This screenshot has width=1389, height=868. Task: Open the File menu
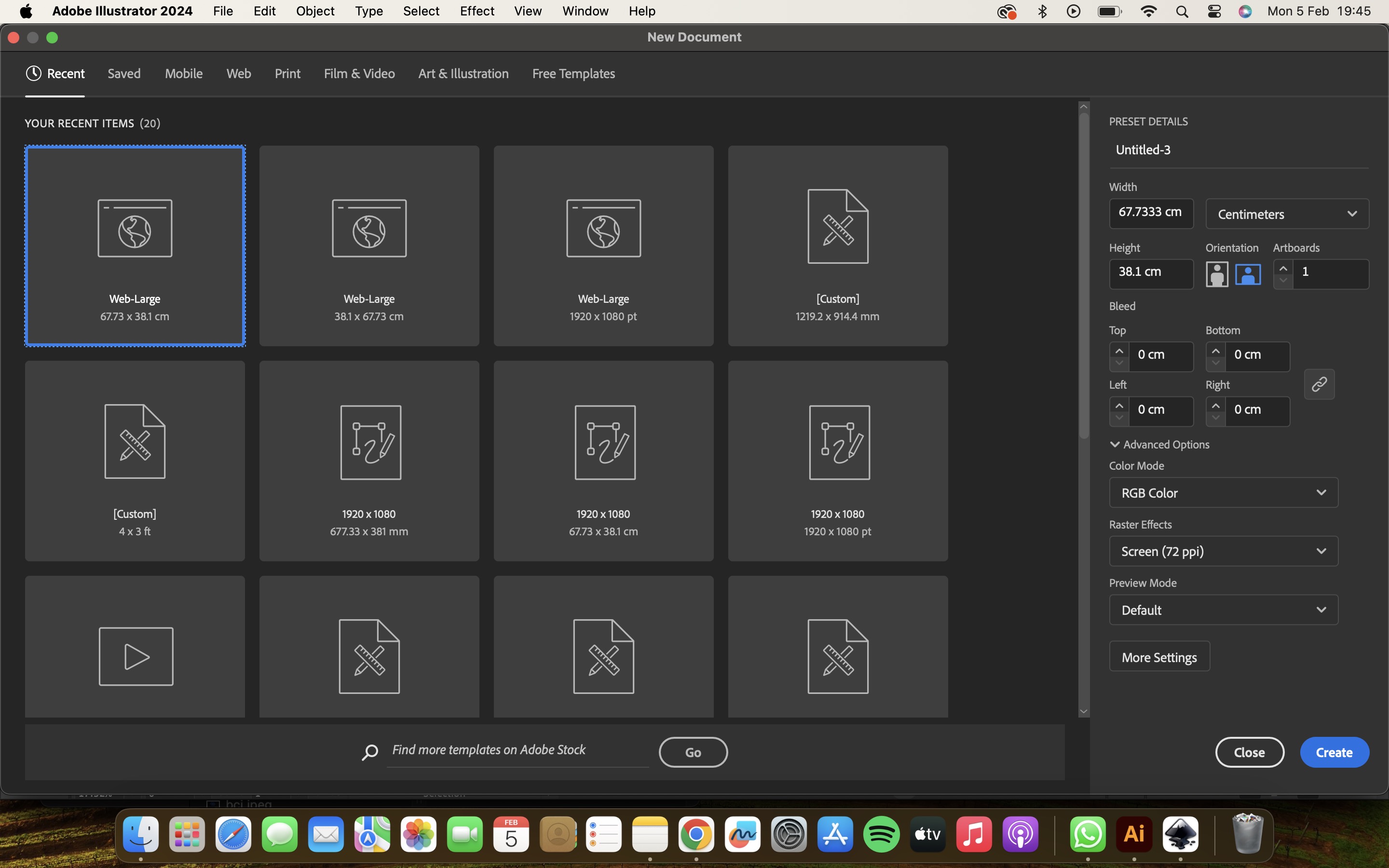pos(223,11)
